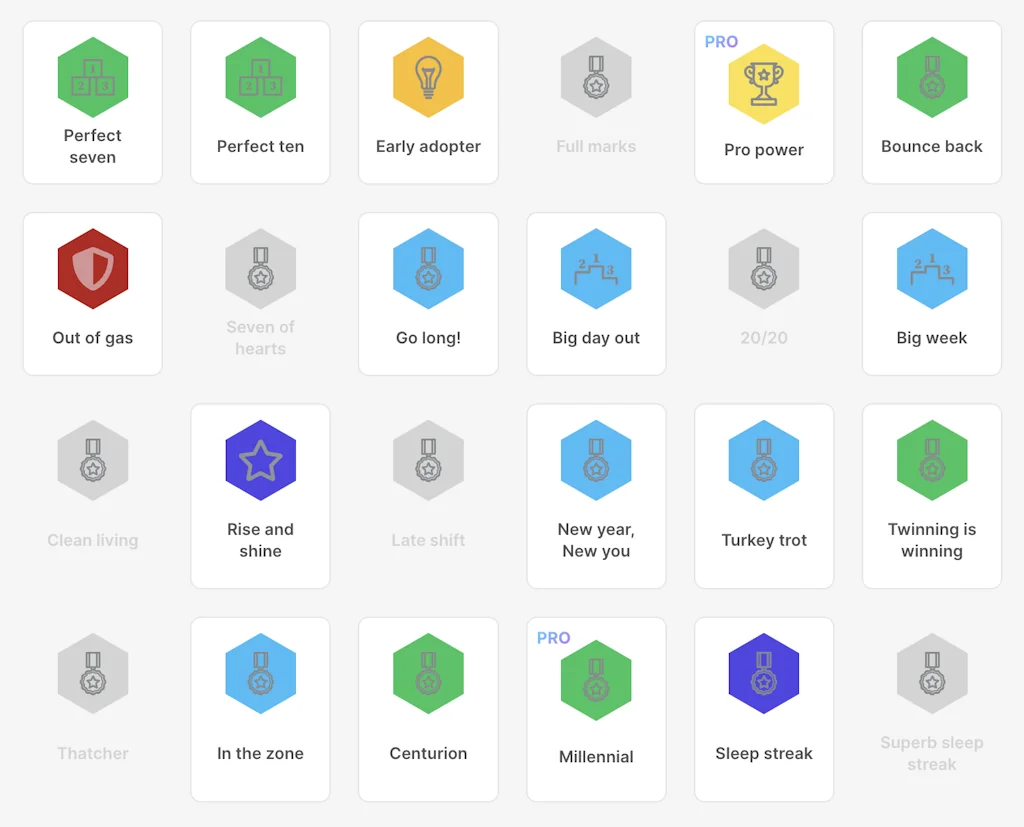
Task: Open the Turkey trot badge card
Action: (764, 496)
